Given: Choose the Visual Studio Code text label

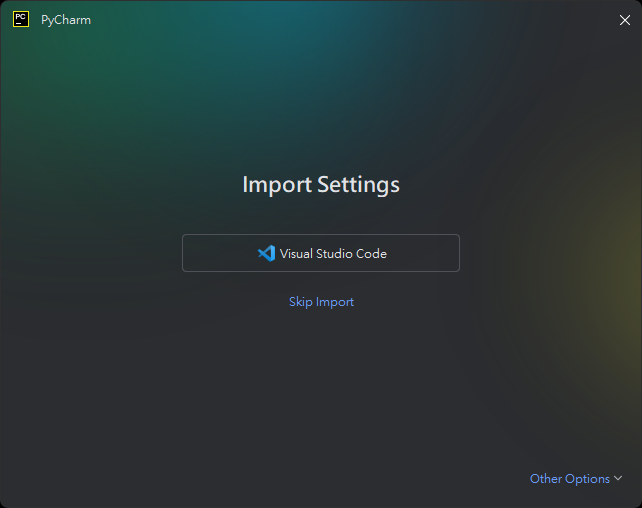Looking at the screenshot, I should coord(333,254).
